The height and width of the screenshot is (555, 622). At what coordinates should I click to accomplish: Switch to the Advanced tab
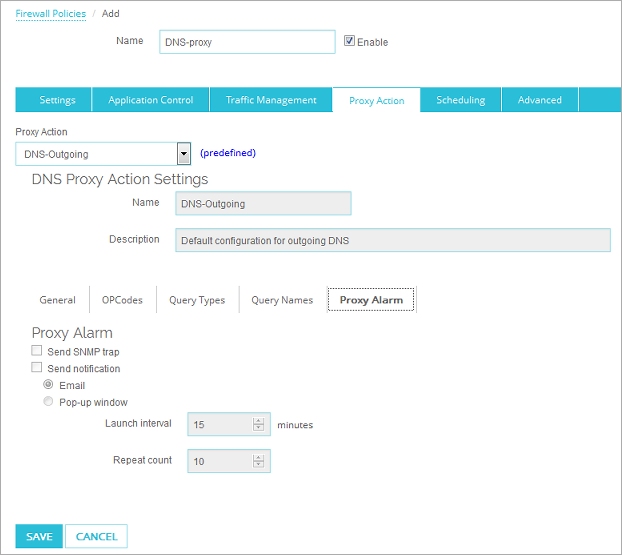(539, 100)
